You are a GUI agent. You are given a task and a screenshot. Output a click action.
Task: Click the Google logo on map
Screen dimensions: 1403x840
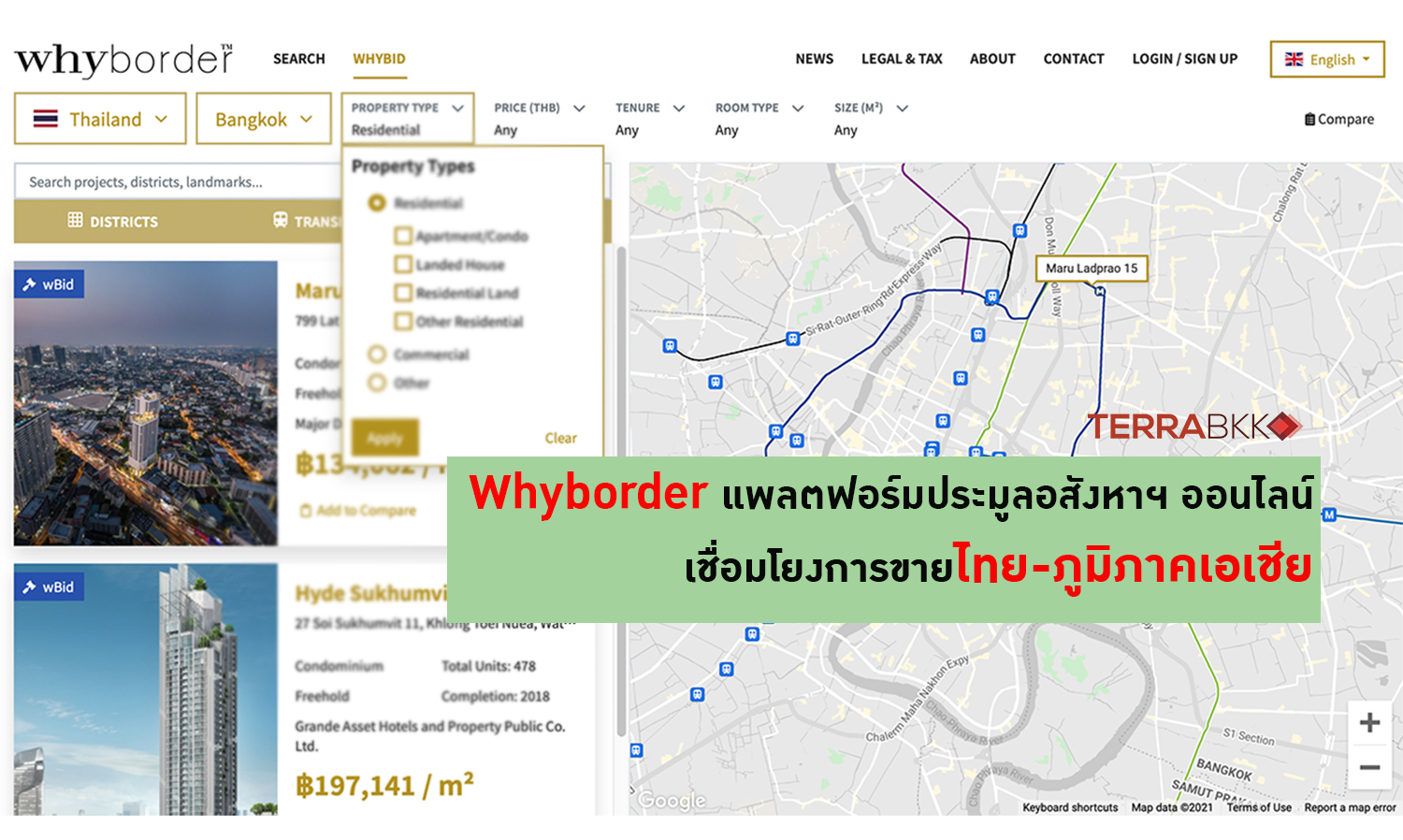pos(672,801)
